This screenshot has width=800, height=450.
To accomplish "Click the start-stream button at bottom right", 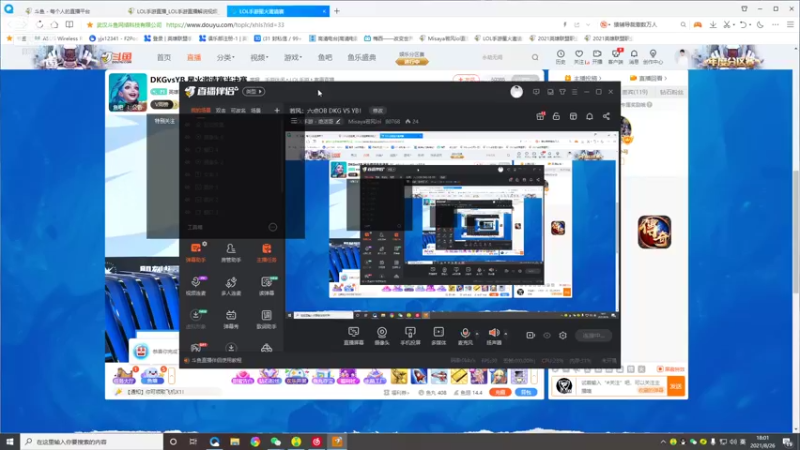I will click(593, 335).
